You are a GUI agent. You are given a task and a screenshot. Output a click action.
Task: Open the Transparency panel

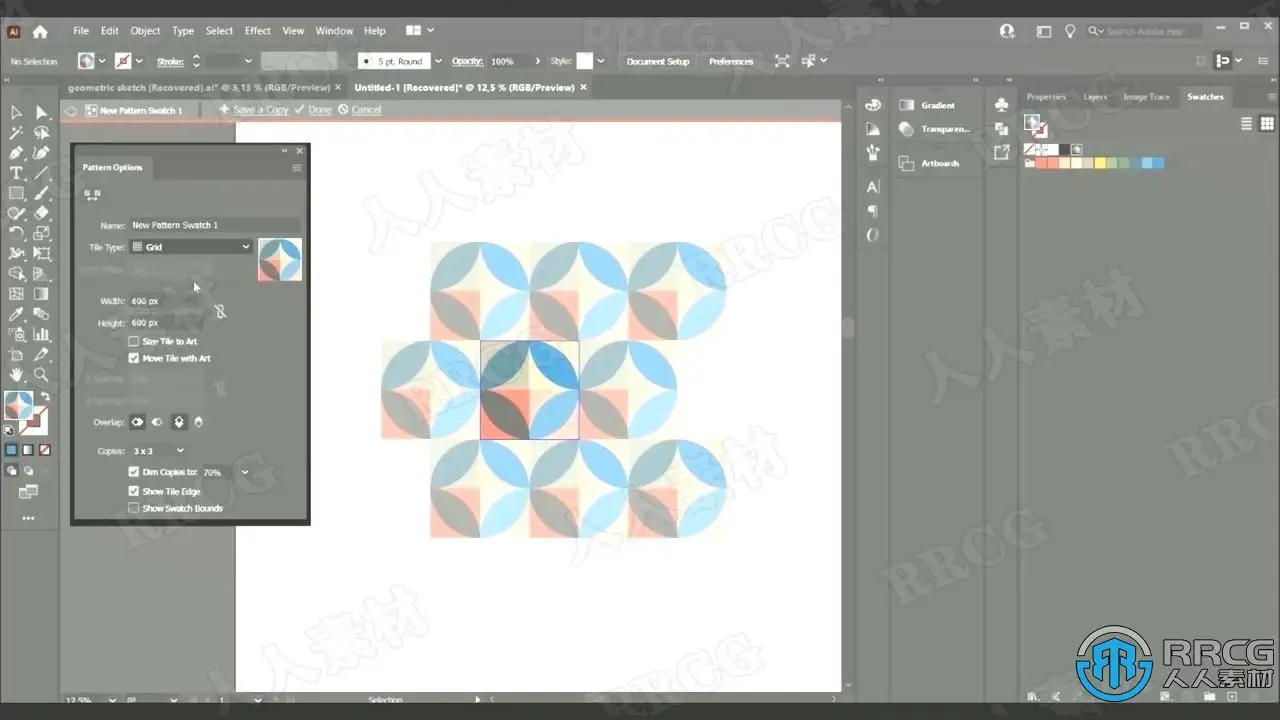[933, 129]
